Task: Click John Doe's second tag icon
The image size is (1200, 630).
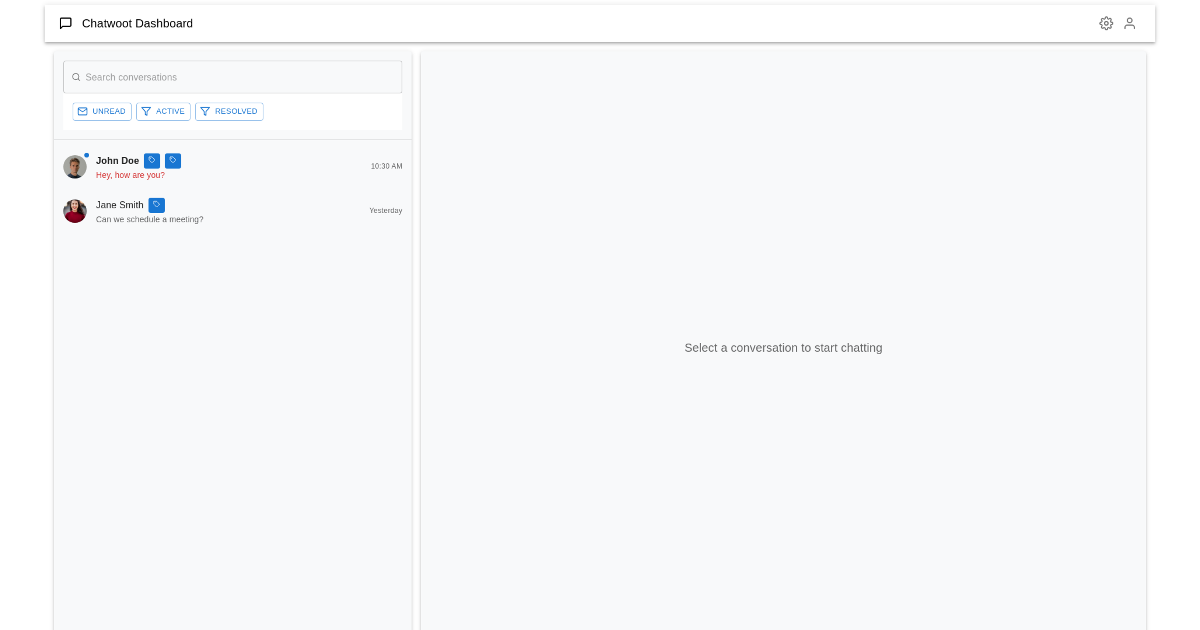Action: click(173, 160)
